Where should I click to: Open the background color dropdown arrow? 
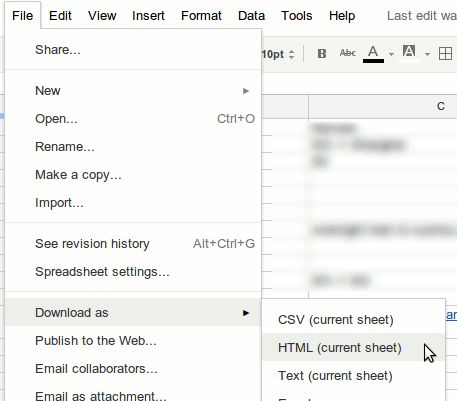click(x=427, y=54)
